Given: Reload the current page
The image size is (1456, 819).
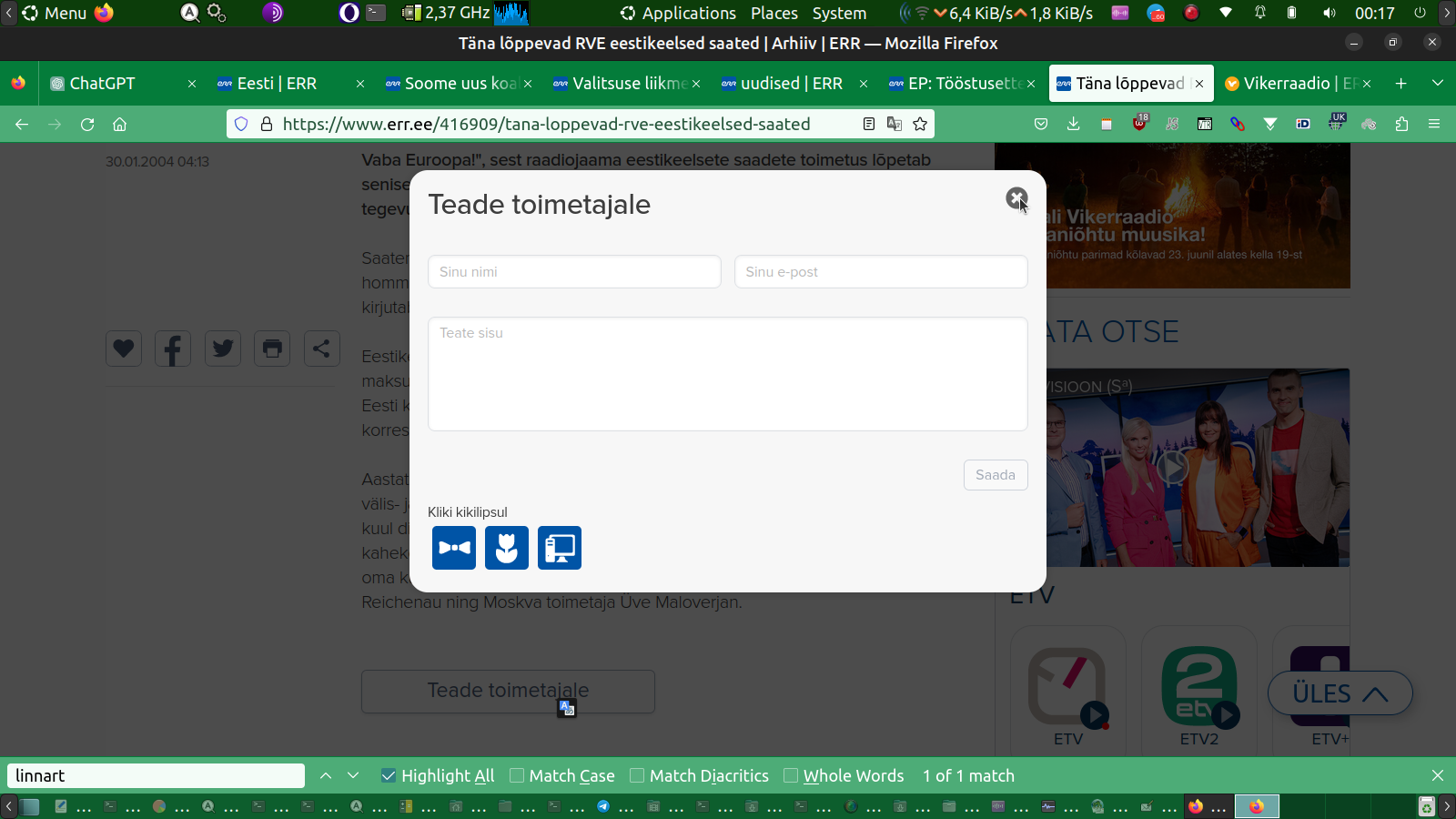Looking at the screenshot, I should click(x=87, y=124).
